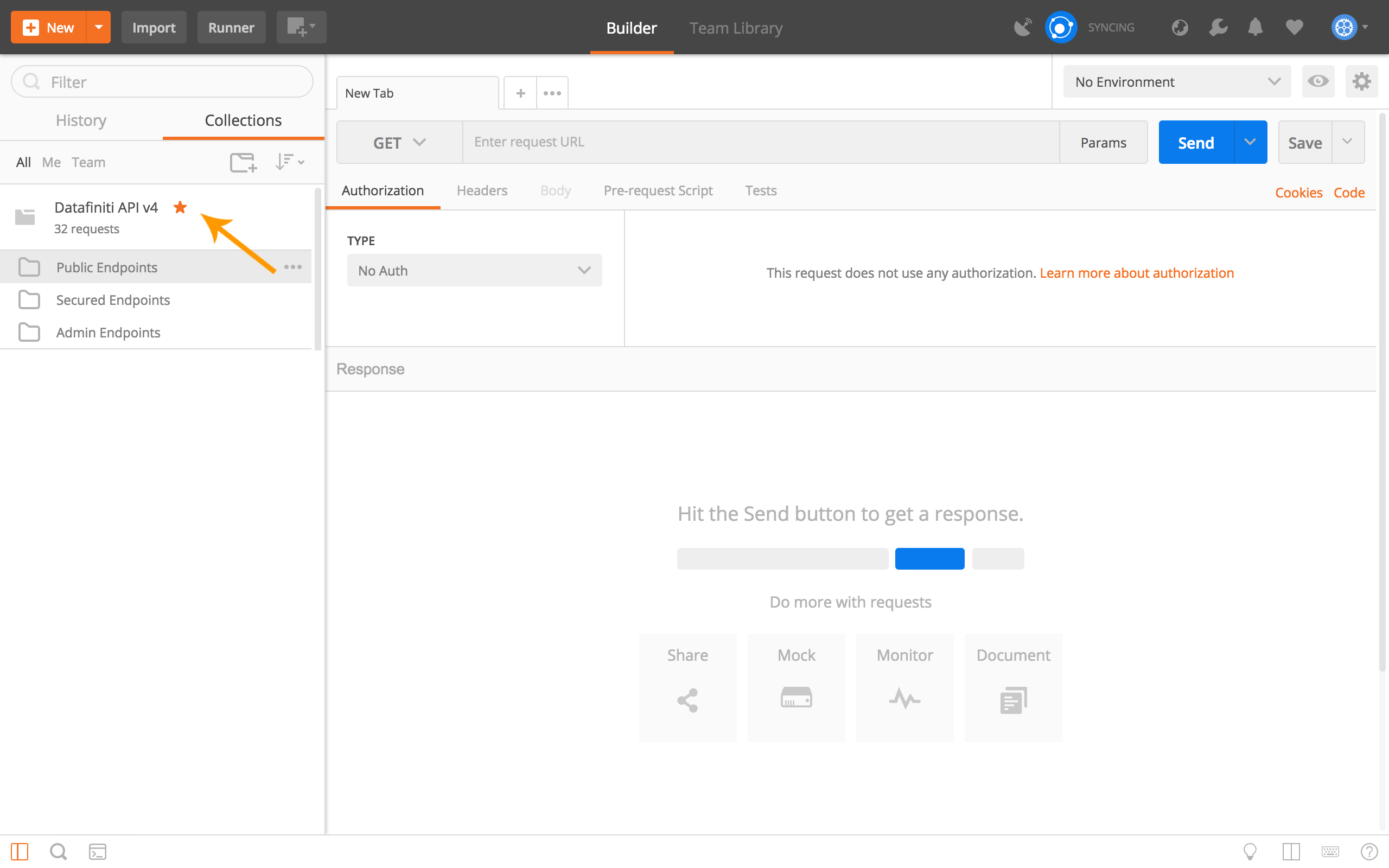The width and height of the screenshot is (1389, 868).
Task: Expand the Send button dropdown arrow
Action: (1250, 142)
